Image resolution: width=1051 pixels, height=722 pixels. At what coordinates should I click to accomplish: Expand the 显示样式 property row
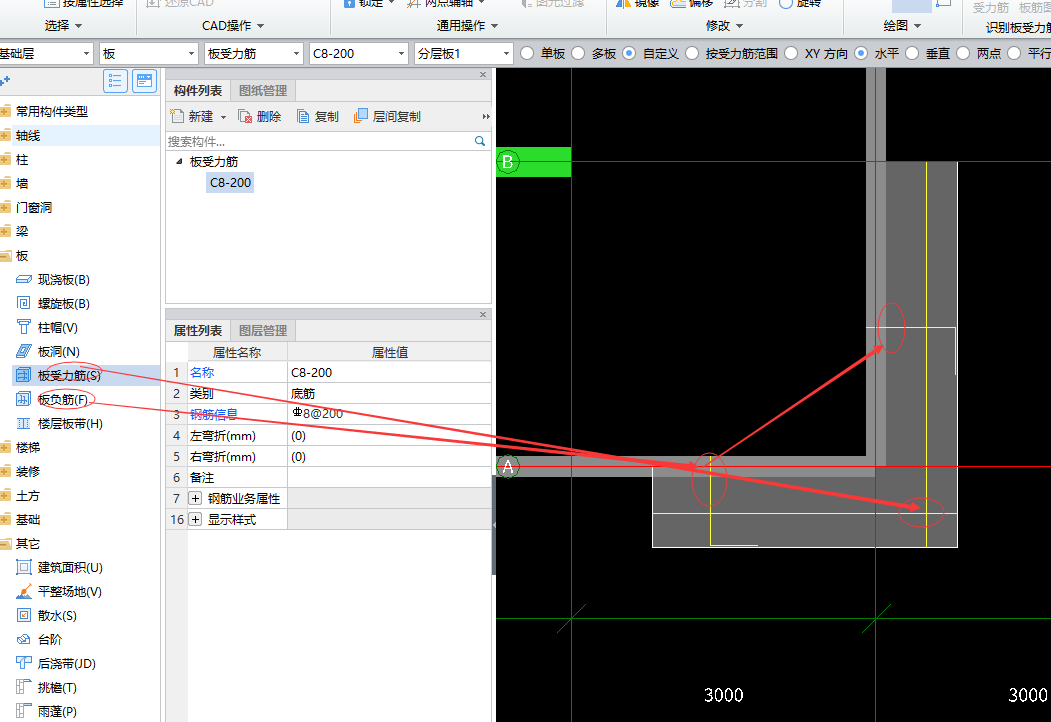(195, 520)
